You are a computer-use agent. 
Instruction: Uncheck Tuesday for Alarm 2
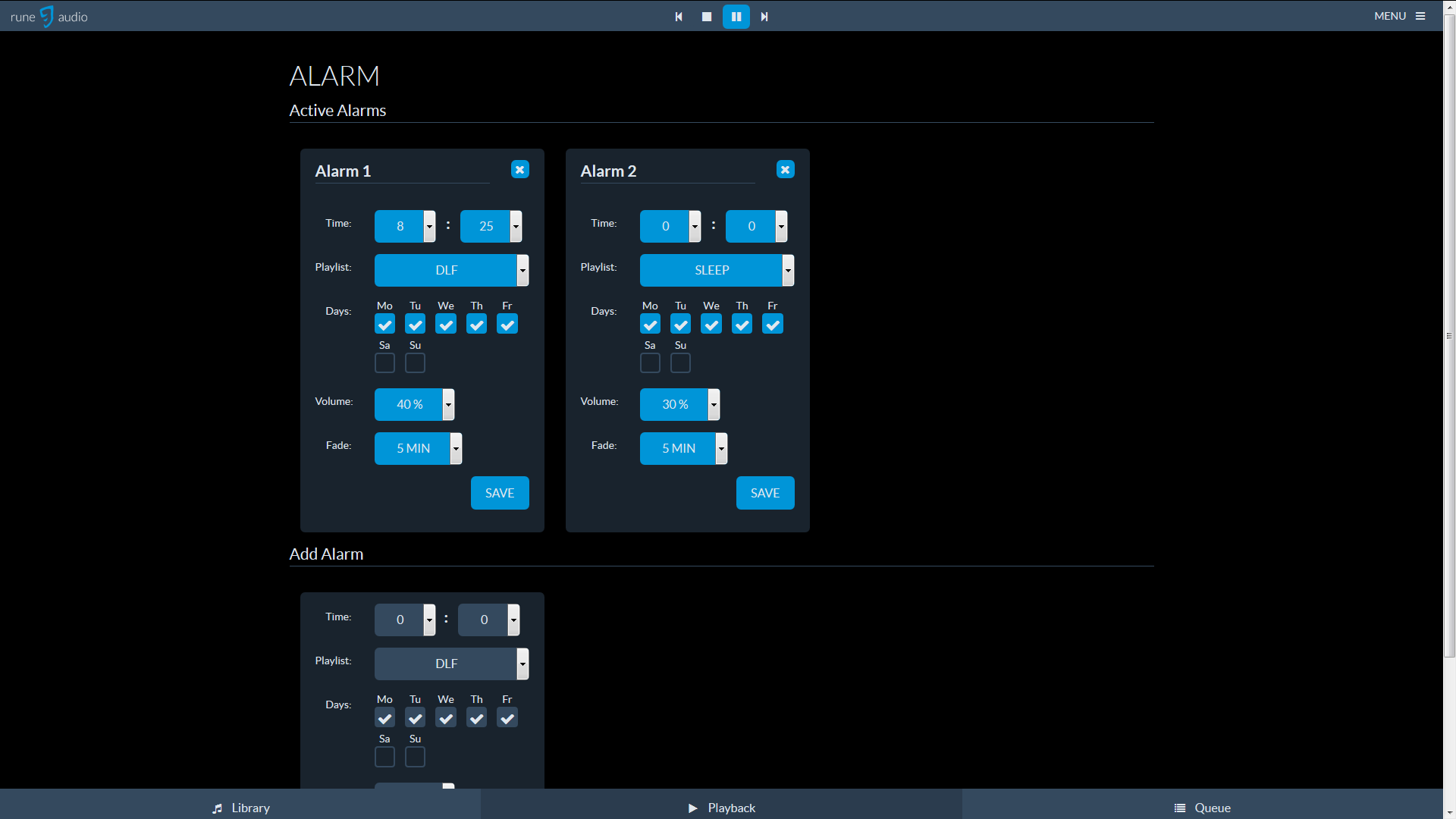(680, 325)
